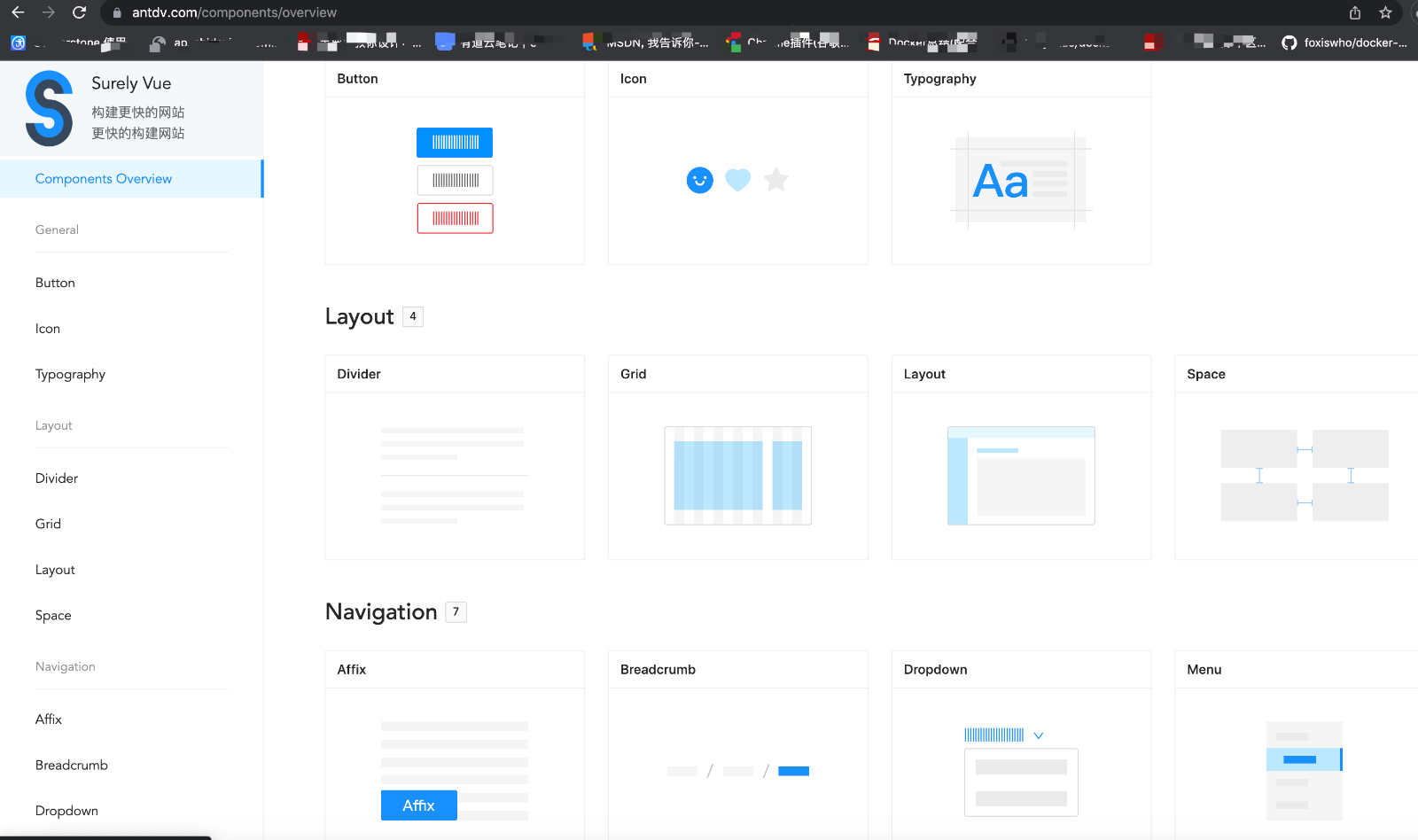This screenshot has height=840, width=1418.
Task: Open the Surely Vue title link
Action: coord(131,83)
